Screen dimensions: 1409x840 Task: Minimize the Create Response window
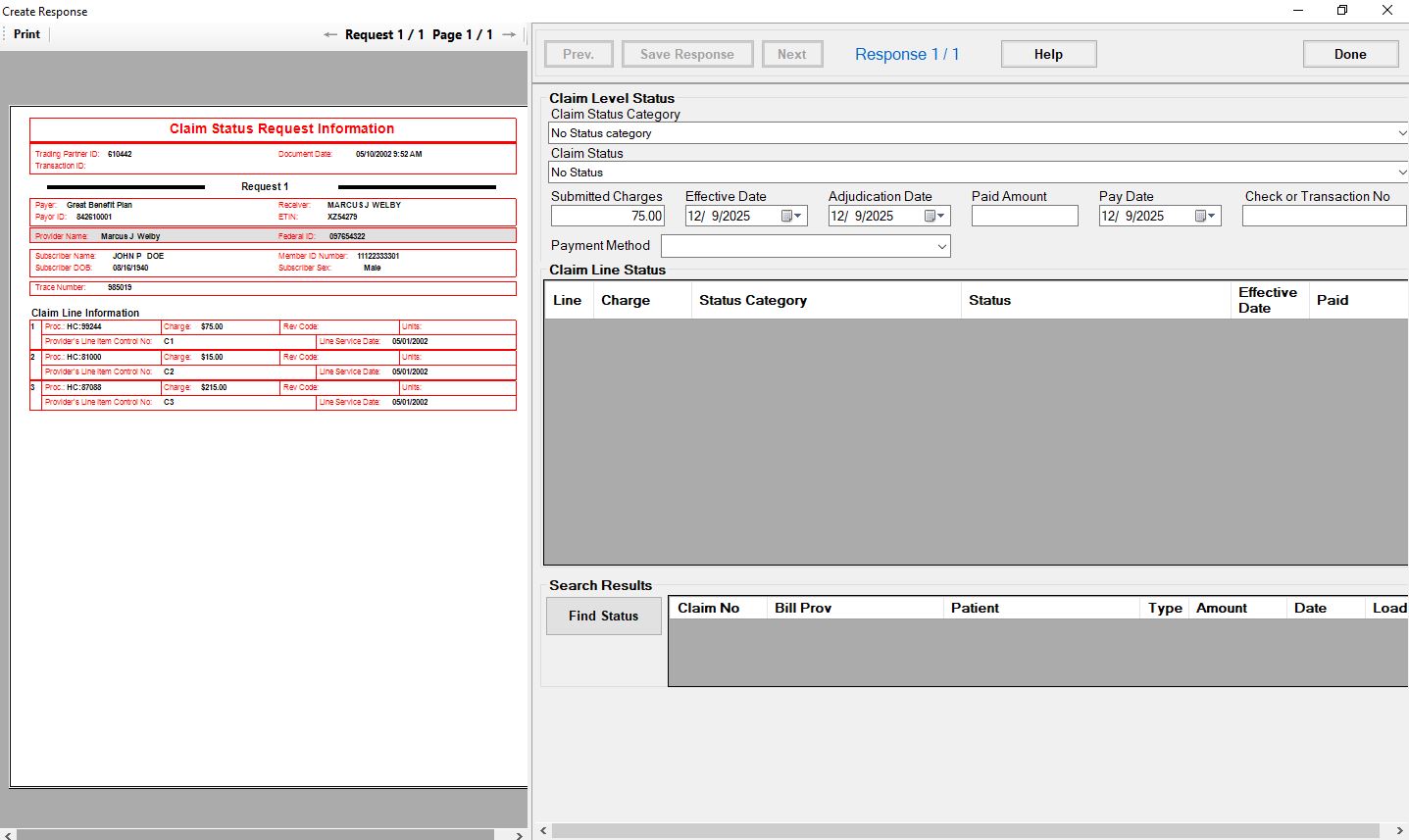point(1298,11)
